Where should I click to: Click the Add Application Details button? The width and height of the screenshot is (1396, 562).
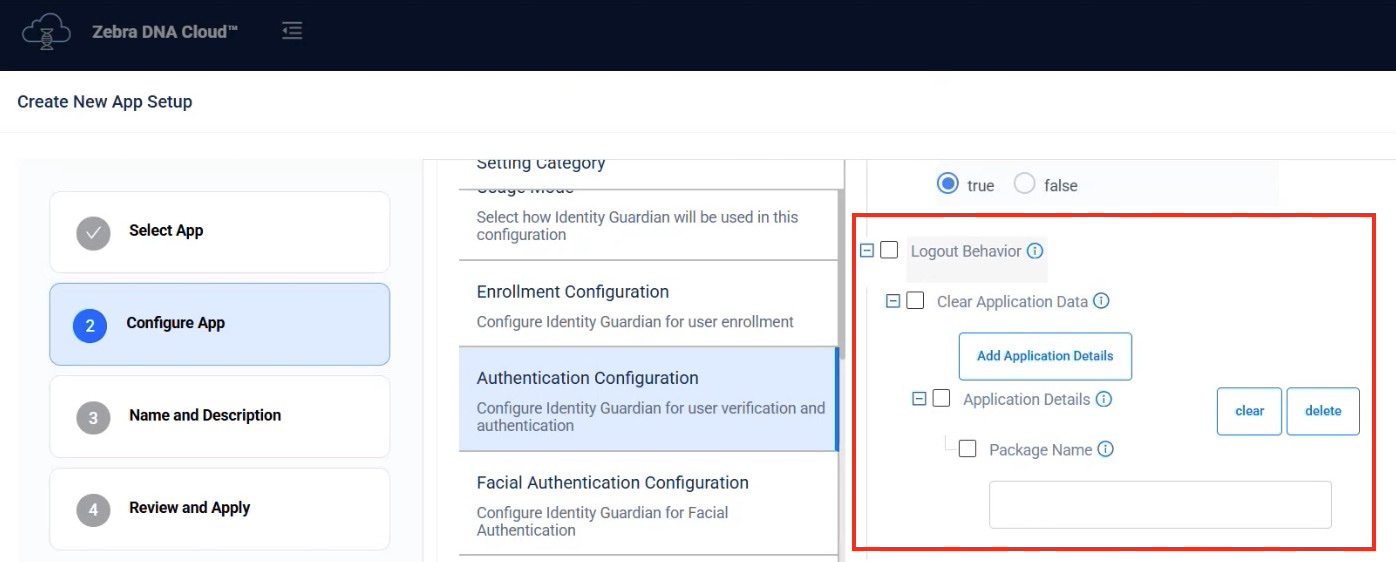pos(1045,356)
